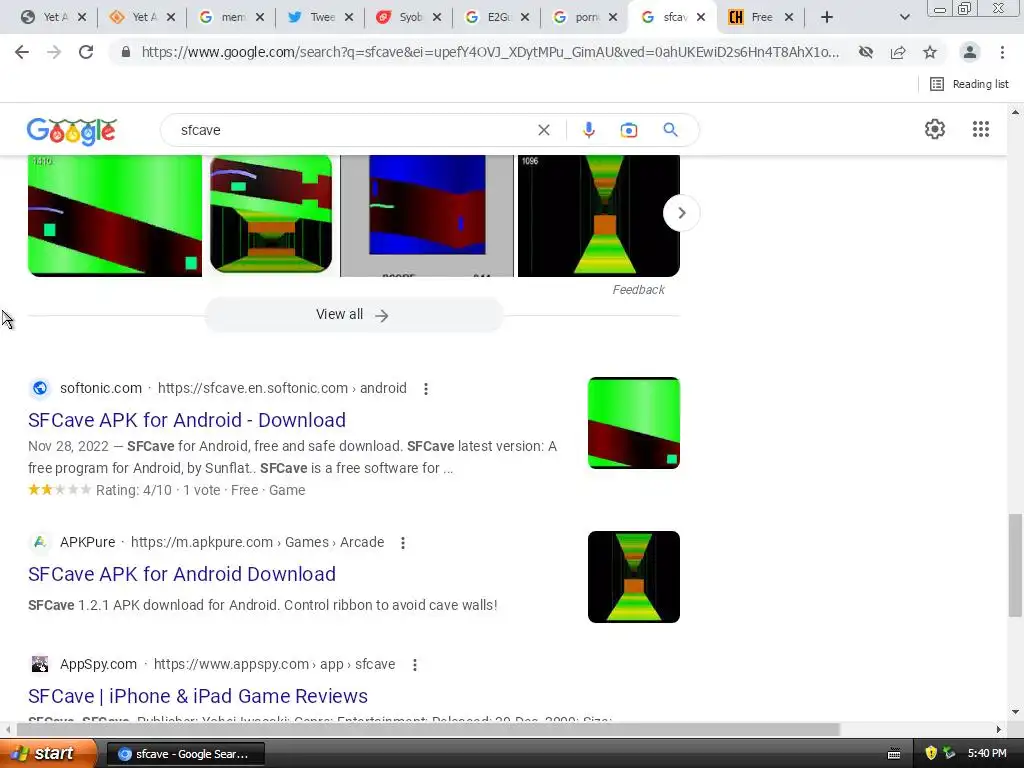Switch to the E2G Google tab

coord(488,17)
